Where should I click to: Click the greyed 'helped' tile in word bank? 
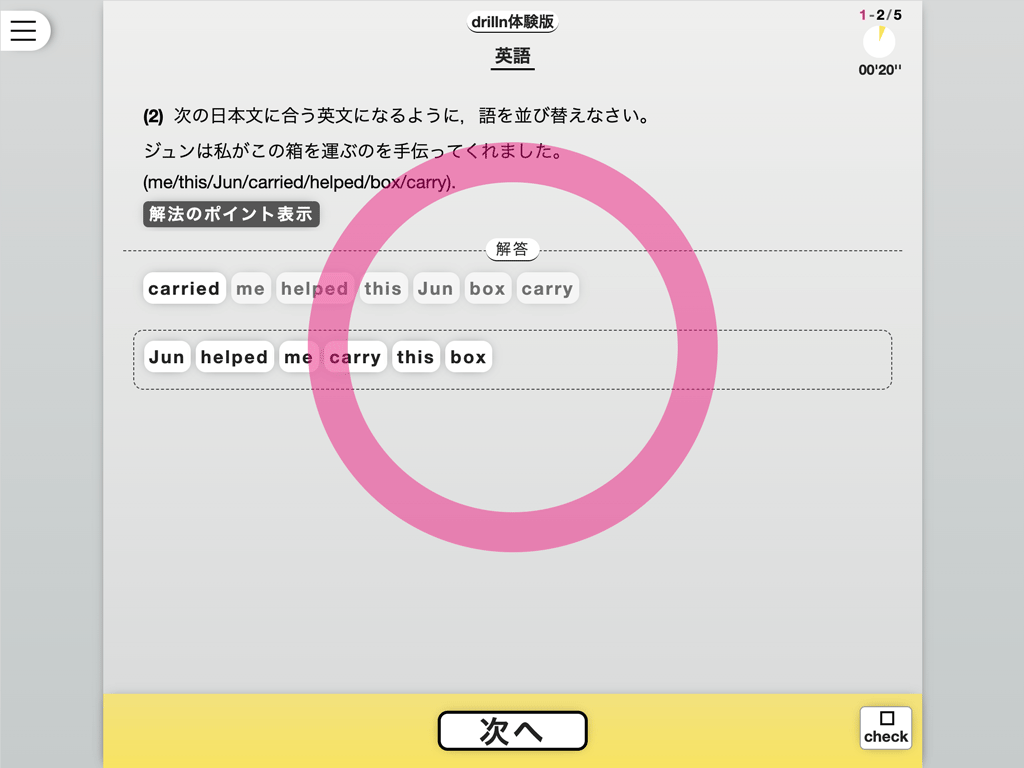[314, 289]
